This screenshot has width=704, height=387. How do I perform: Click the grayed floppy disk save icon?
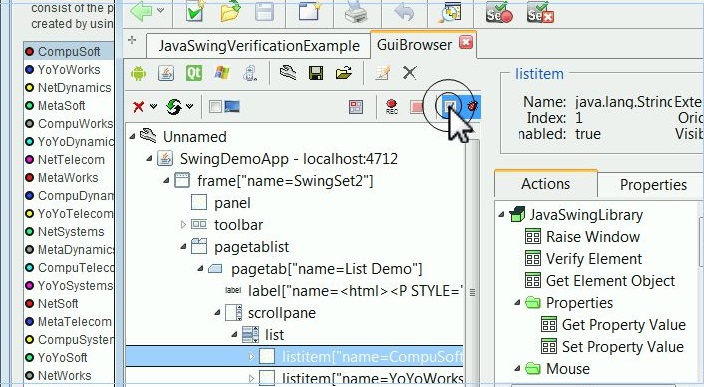click(x=264, y=11)
